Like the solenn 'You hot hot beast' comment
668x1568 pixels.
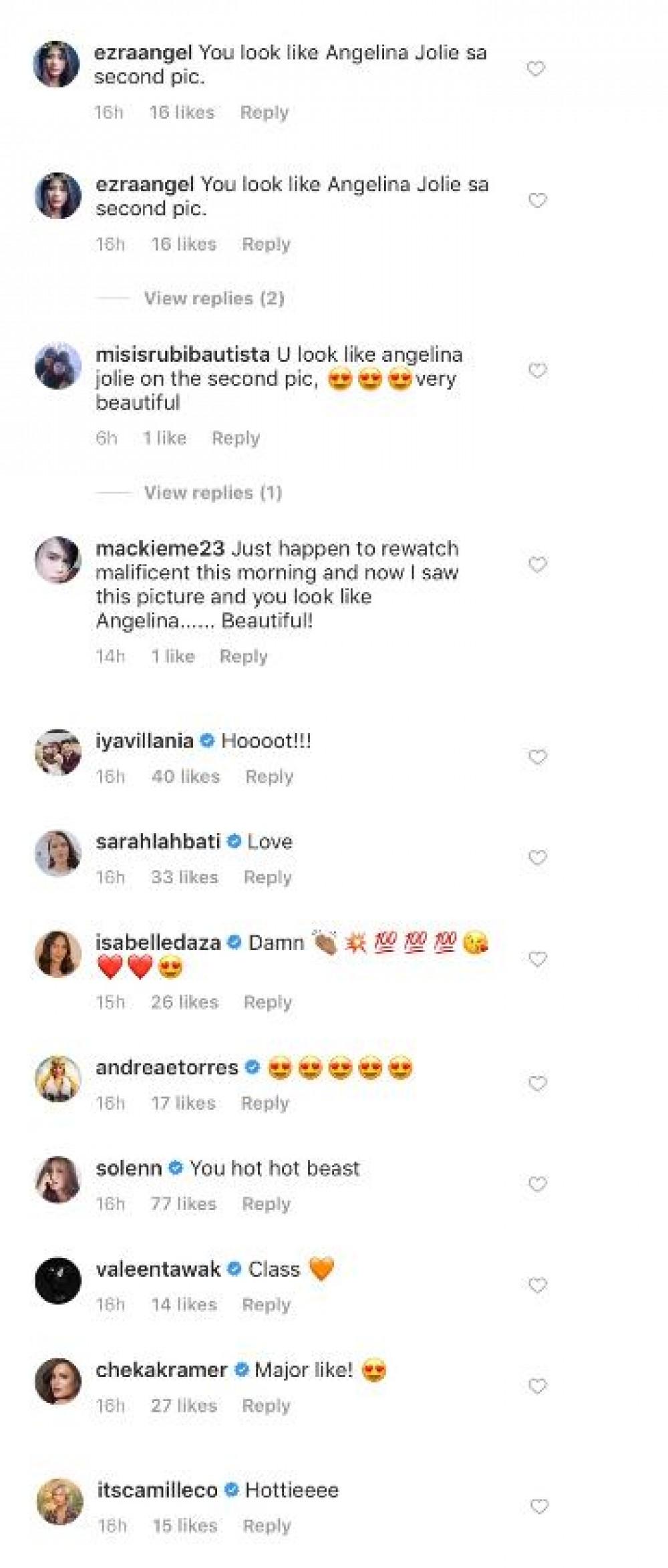coord(537,1185)
